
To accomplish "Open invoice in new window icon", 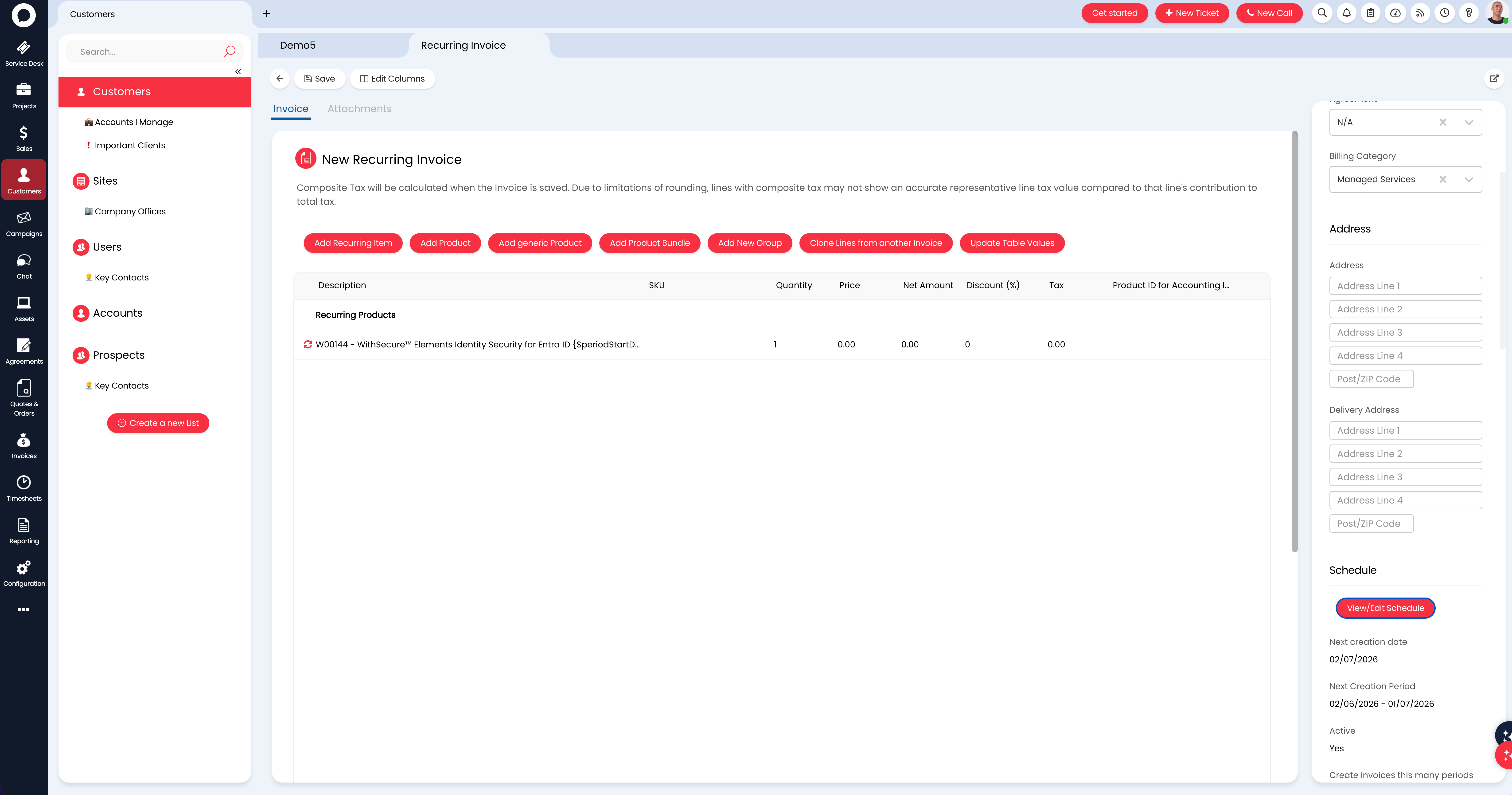I will pos(1494,79).
